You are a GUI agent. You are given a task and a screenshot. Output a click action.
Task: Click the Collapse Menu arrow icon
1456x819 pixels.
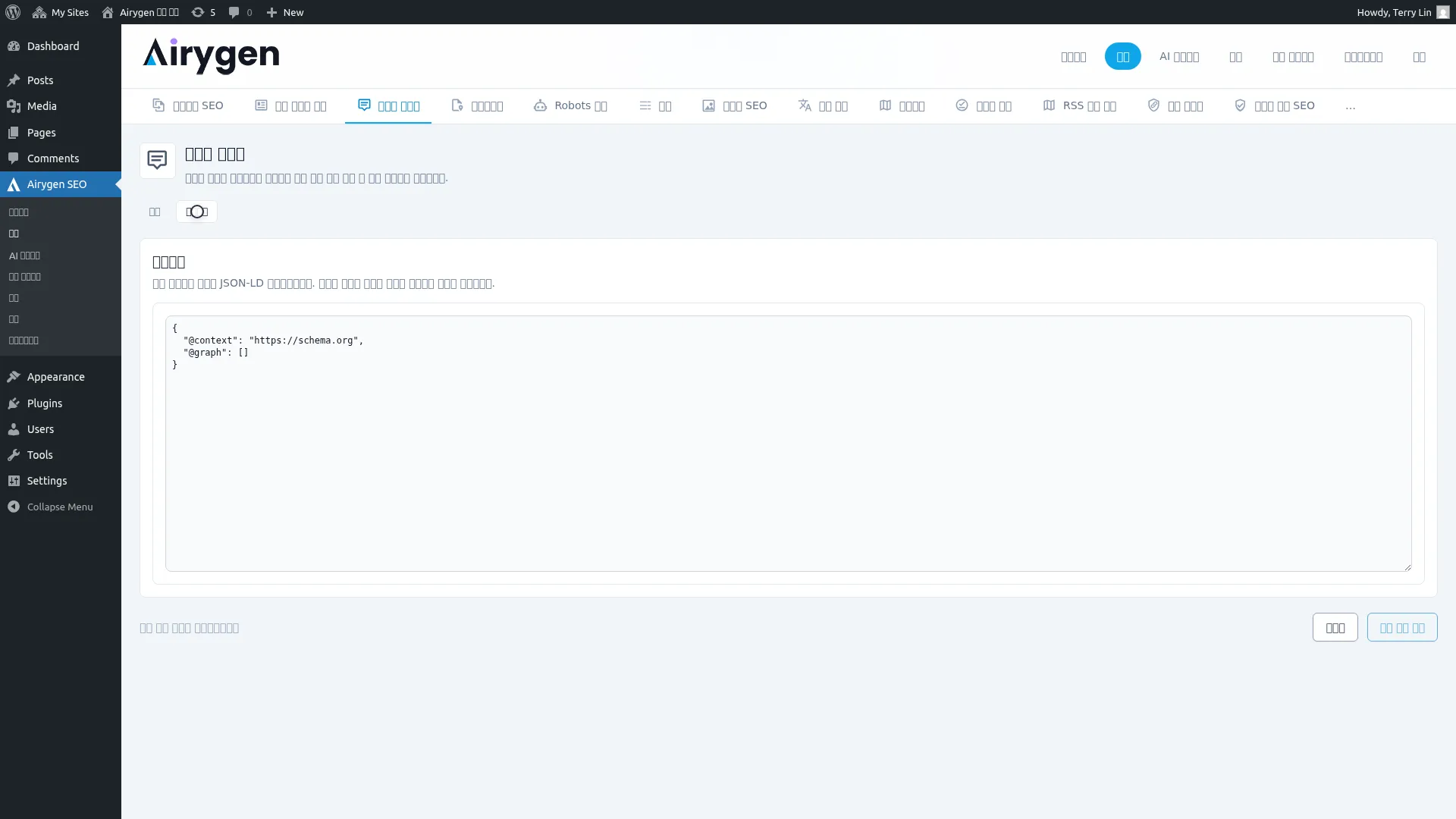coord(14,507)
